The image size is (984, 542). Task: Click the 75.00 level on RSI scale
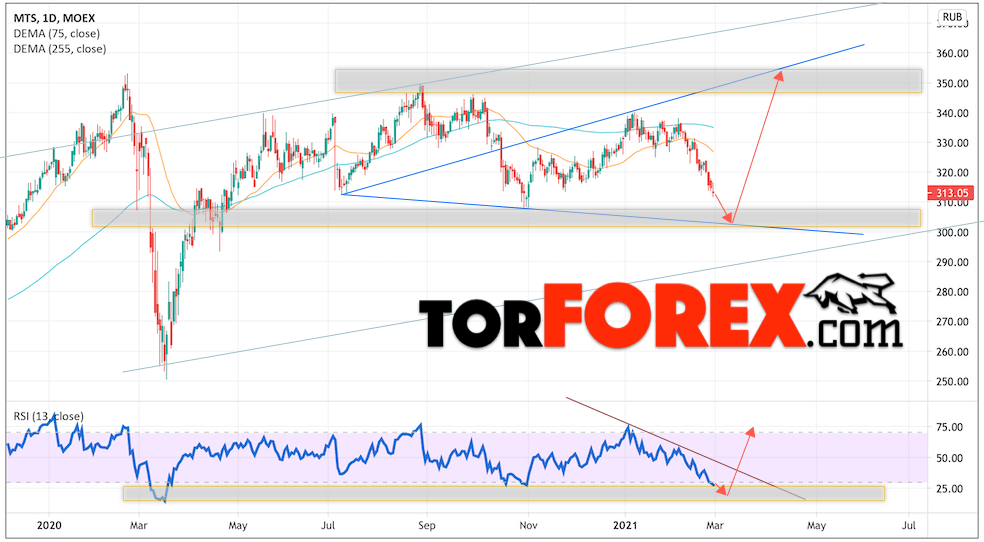tap(948, 427)
